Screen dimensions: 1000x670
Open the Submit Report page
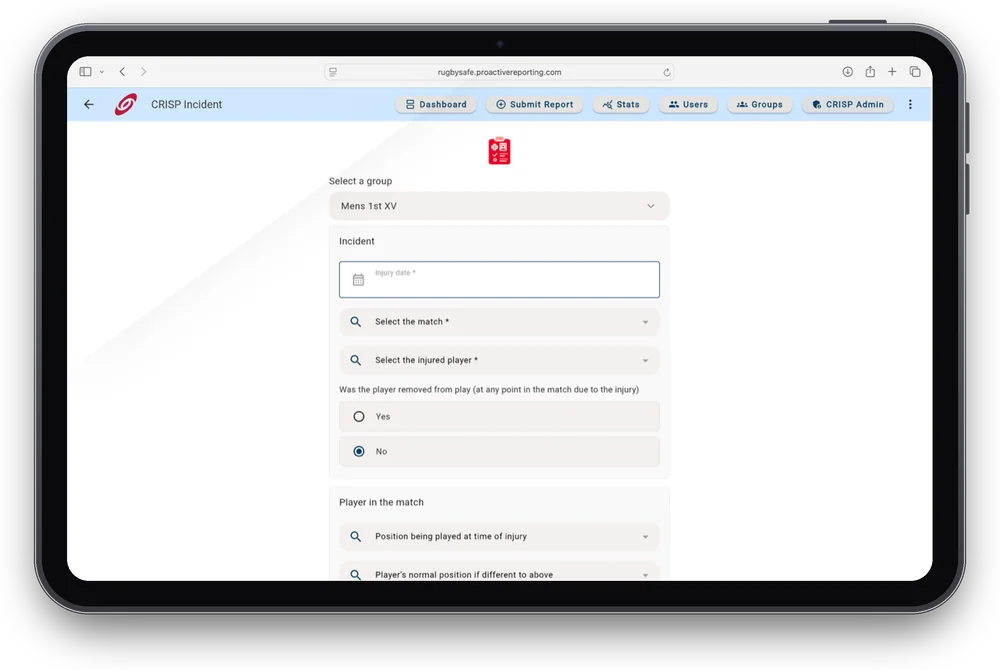pyautogui.click(x=534, y=105)
